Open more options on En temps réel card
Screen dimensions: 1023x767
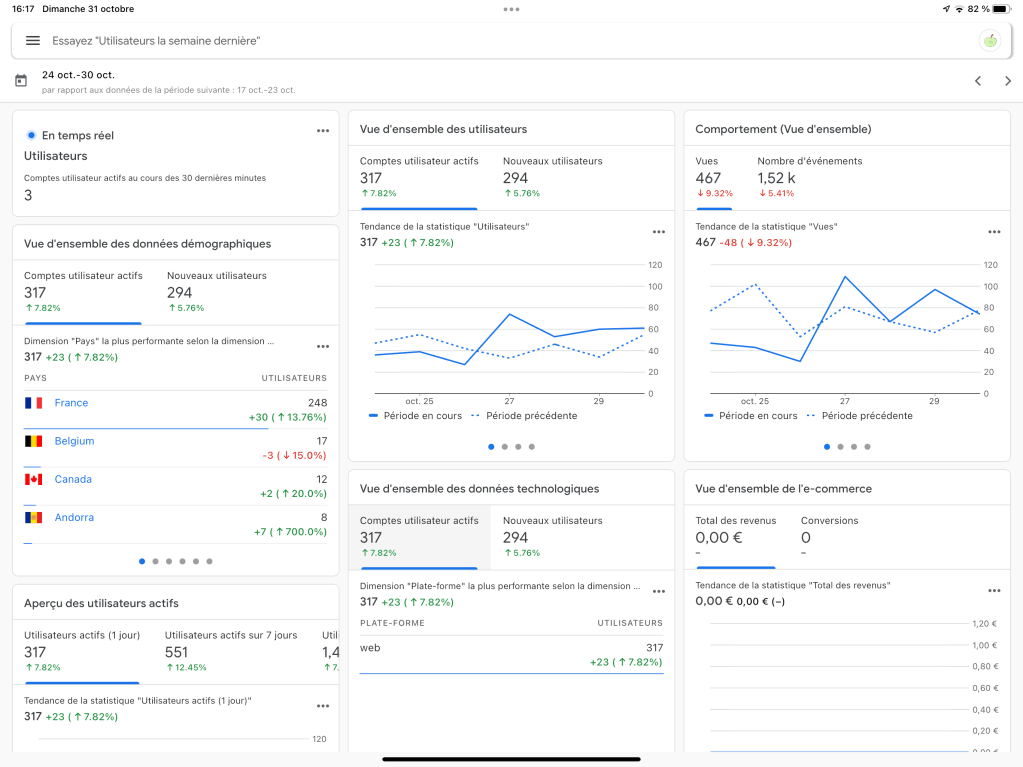(x=322, y=131)
